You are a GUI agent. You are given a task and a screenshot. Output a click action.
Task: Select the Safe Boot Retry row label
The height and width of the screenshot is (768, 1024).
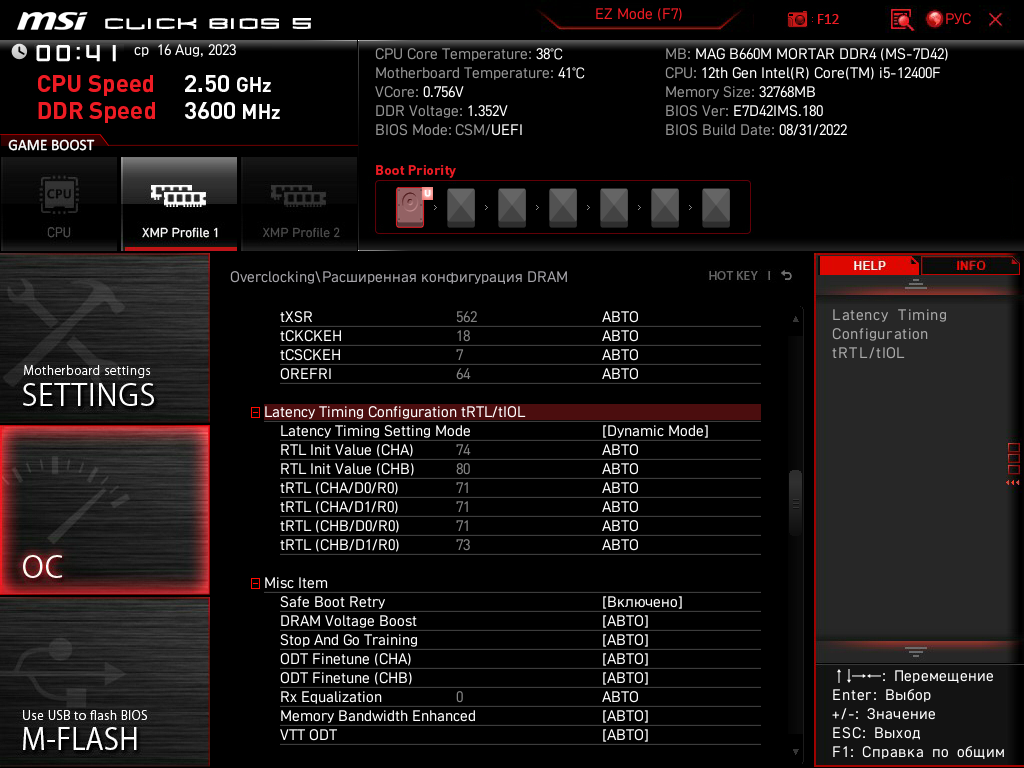coord(332,602)
